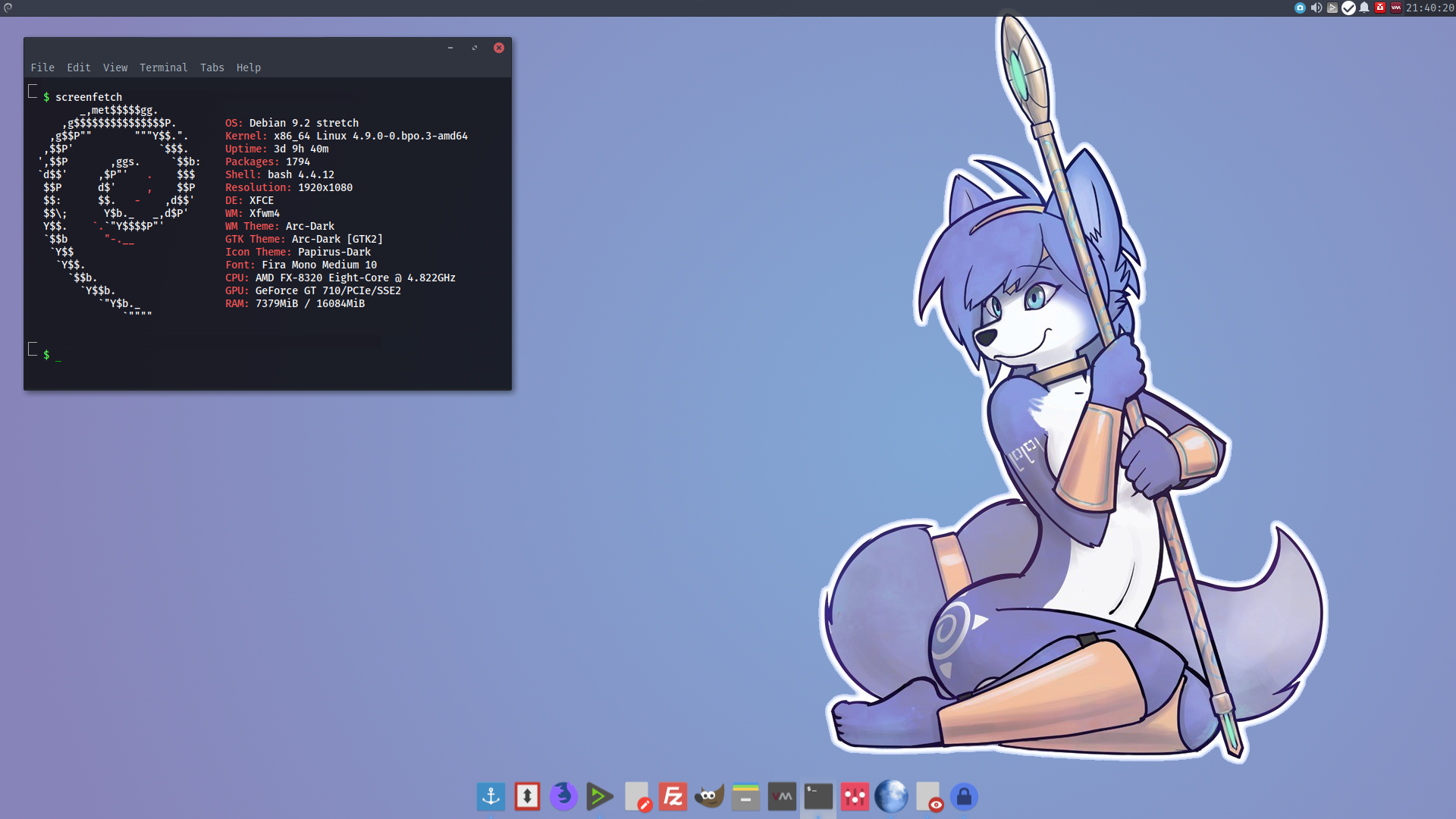Image resolution: width=1456 pixels, height=819 pixels.
Task: Minimize the terminal window
Action: tap(450, 48)
